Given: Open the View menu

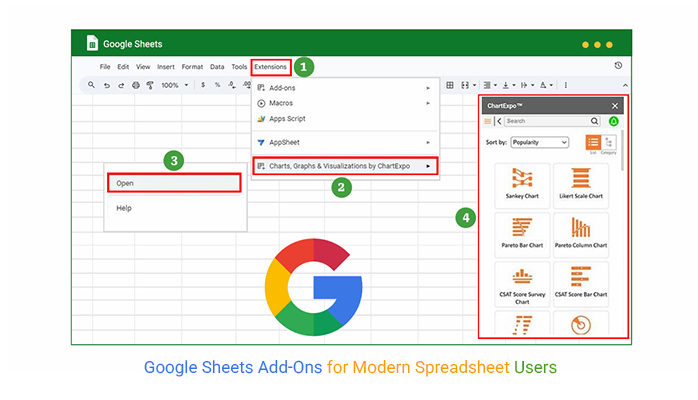Looking at the screenshot, I should pyautogui.click(x=143, y=67).
